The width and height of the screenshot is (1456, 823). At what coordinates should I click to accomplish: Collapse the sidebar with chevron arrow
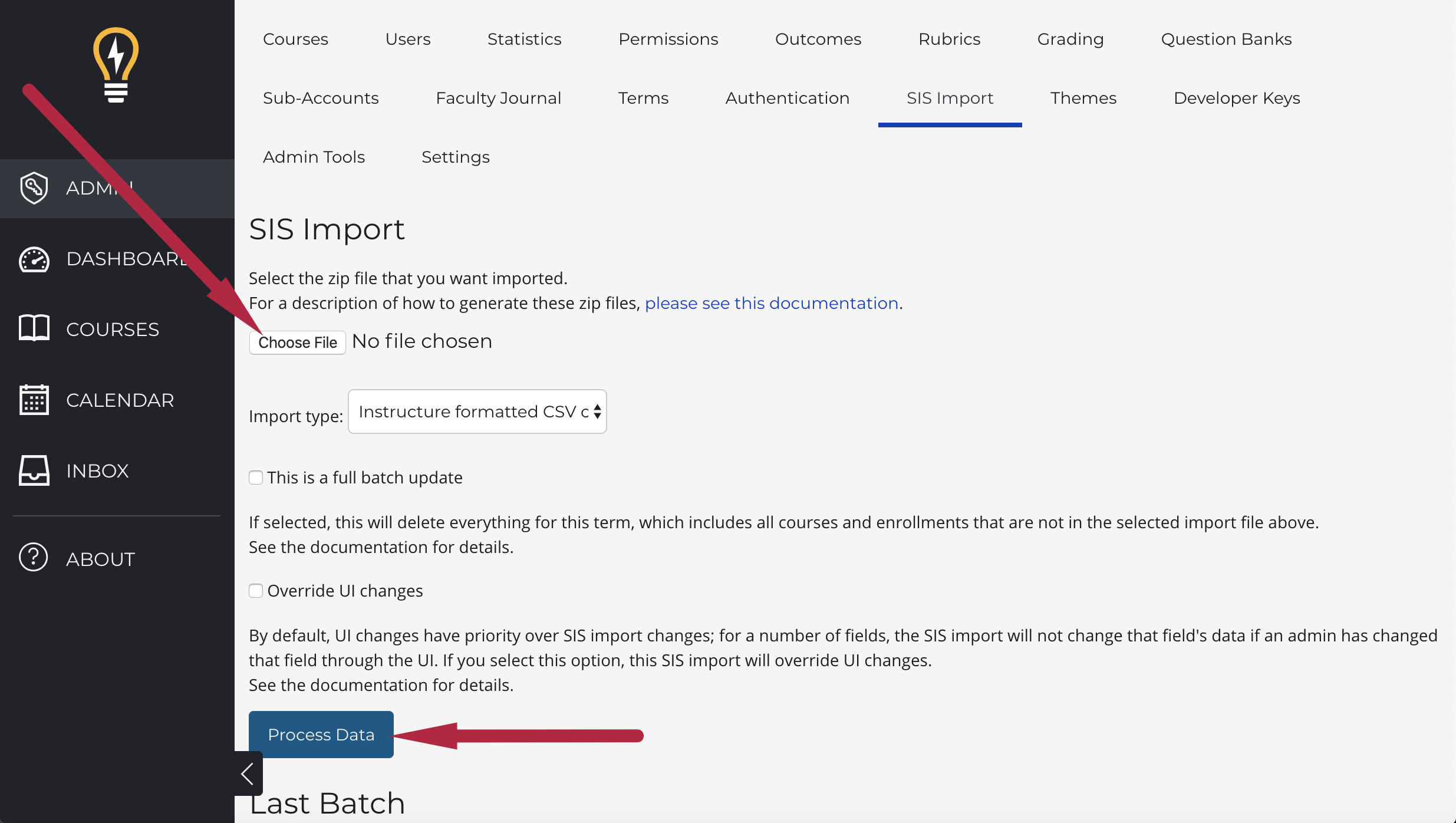[248, 773]
